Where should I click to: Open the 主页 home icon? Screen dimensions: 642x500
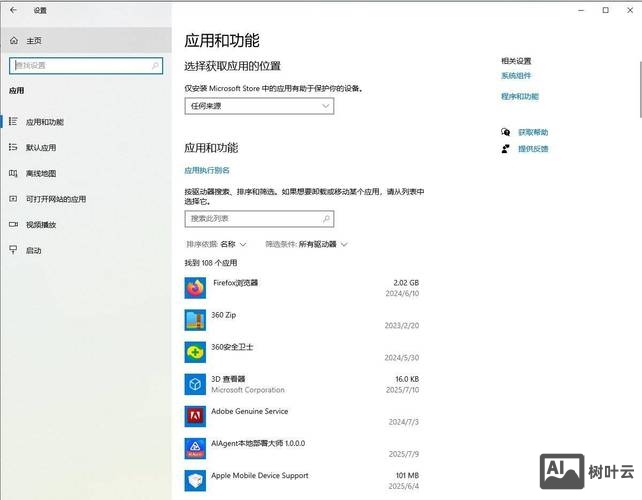click(x=14, y=41)
